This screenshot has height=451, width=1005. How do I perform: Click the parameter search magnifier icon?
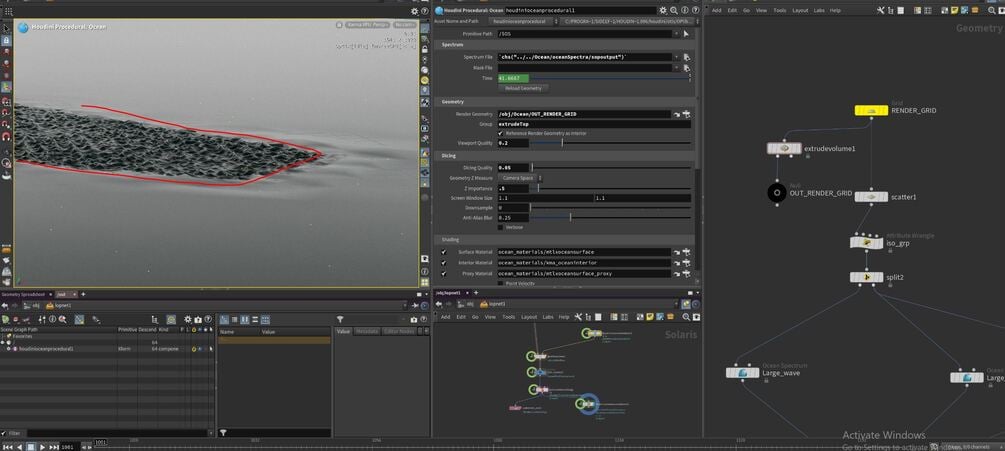click(672, 10)
